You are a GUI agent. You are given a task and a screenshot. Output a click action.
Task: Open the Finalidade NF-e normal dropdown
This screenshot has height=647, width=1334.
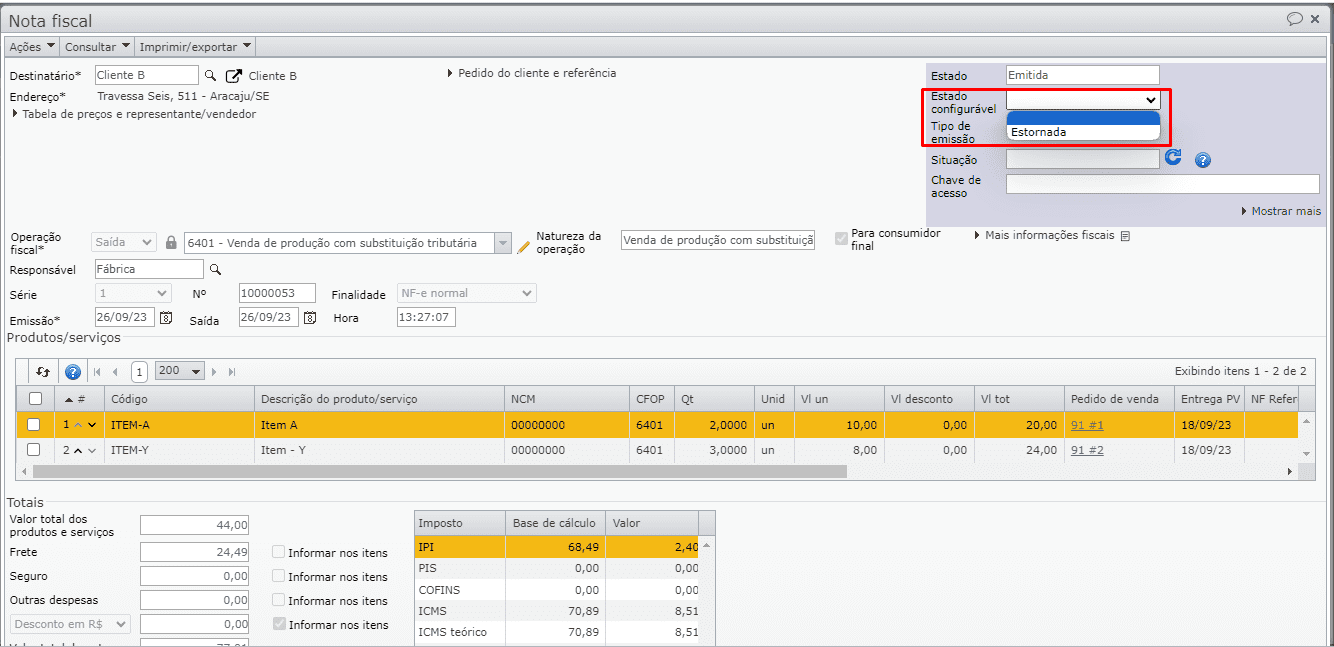click(x=467, y=293)
